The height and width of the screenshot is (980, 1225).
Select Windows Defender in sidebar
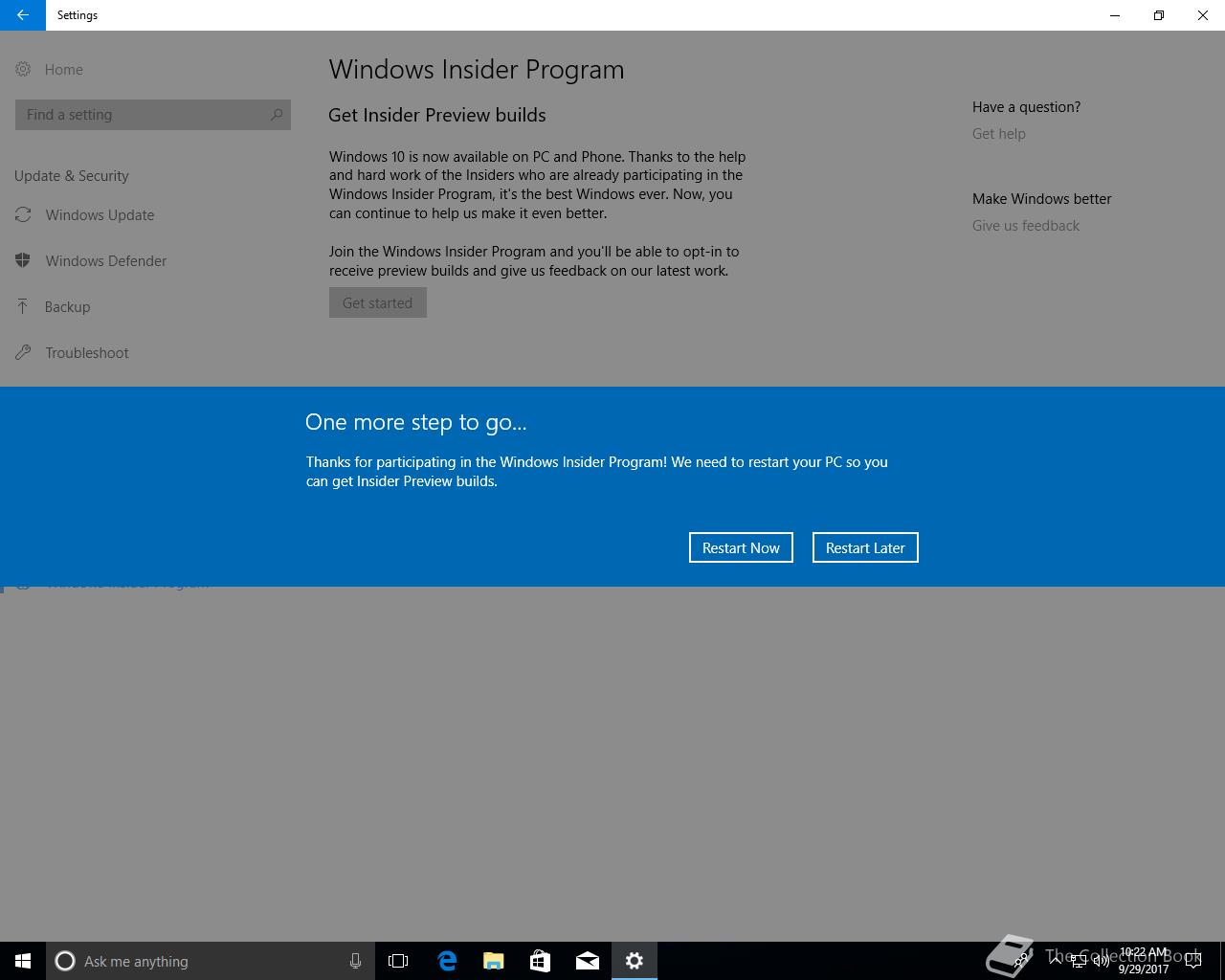point(105,260)
